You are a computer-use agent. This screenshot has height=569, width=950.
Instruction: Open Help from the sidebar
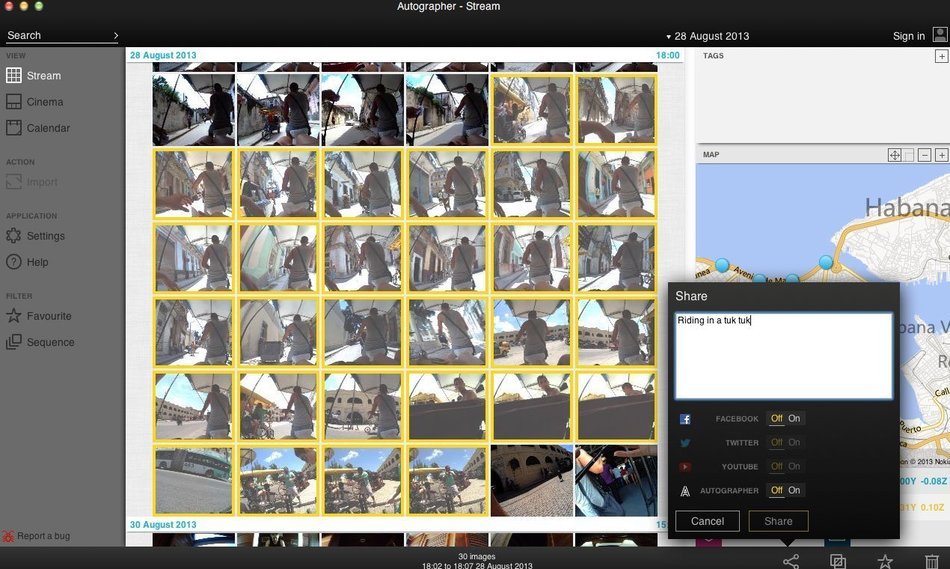(27, 262)
